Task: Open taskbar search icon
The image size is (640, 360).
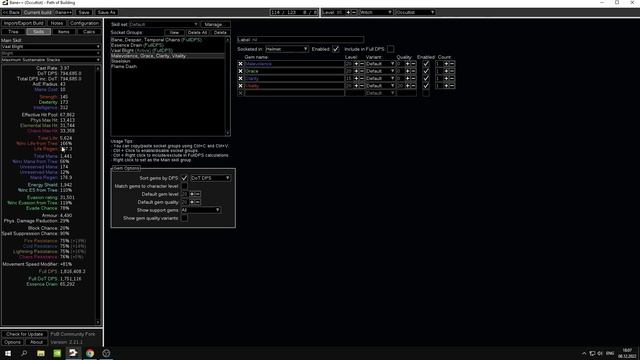Action: pos(24,353)
